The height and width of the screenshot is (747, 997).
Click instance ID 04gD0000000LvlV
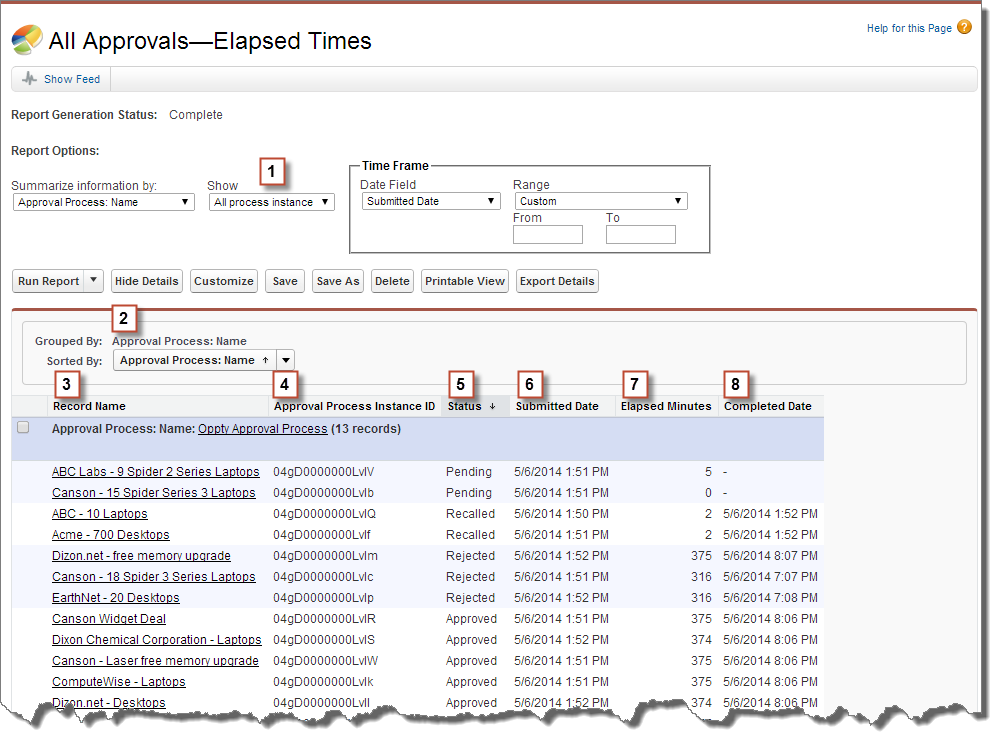[x=324, y=472]
